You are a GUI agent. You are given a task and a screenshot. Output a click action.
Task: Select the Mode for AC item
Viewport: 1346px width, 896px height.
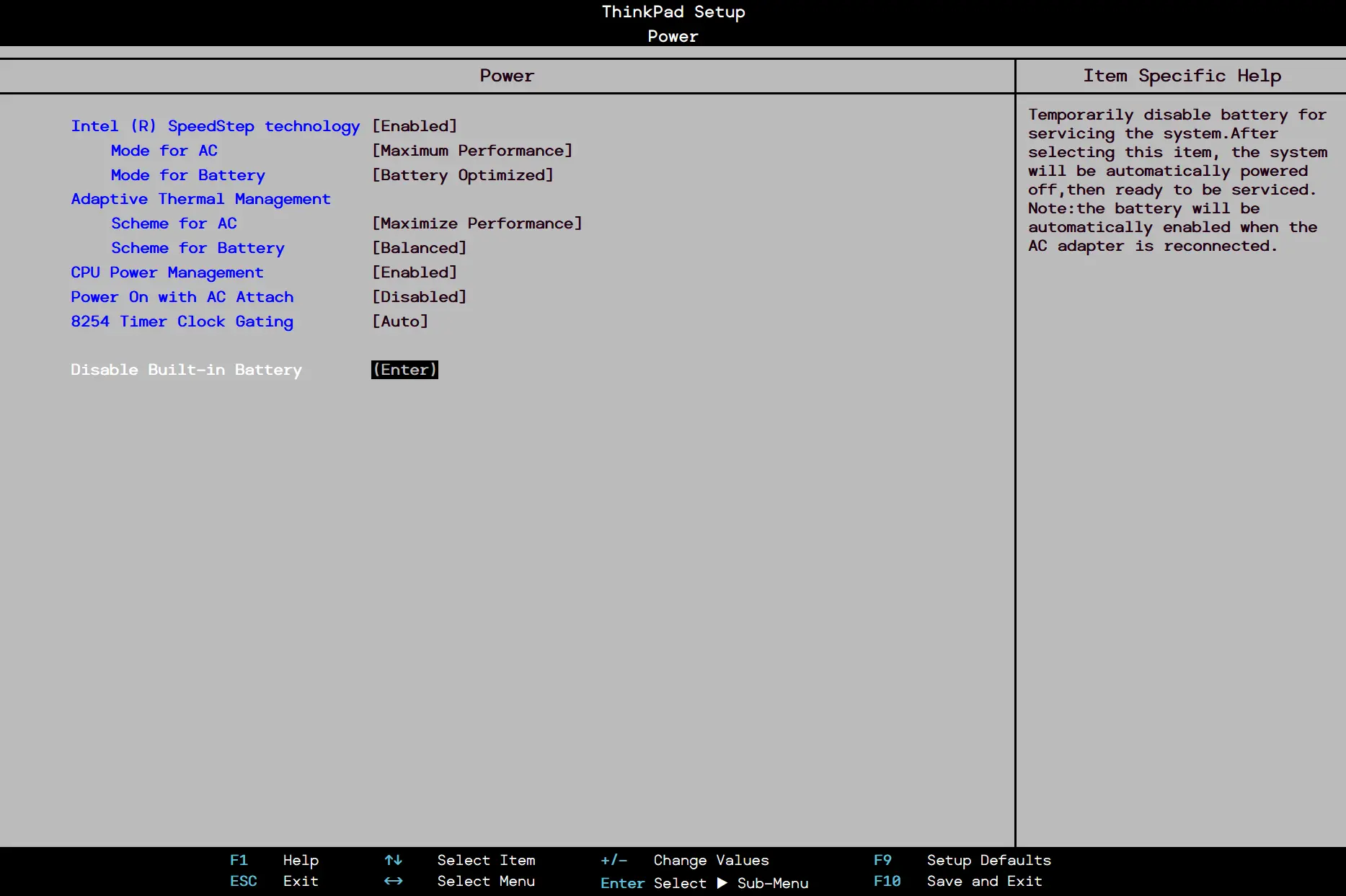click(x=164, y=151)
